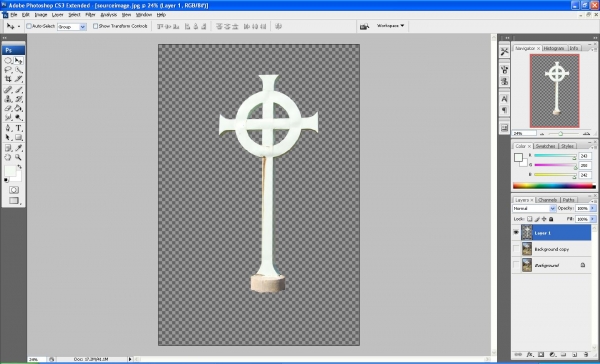This screenshot has width=600, height=364.
Task: Click the layer style fx icon
Action: click(x=530, y=355)
